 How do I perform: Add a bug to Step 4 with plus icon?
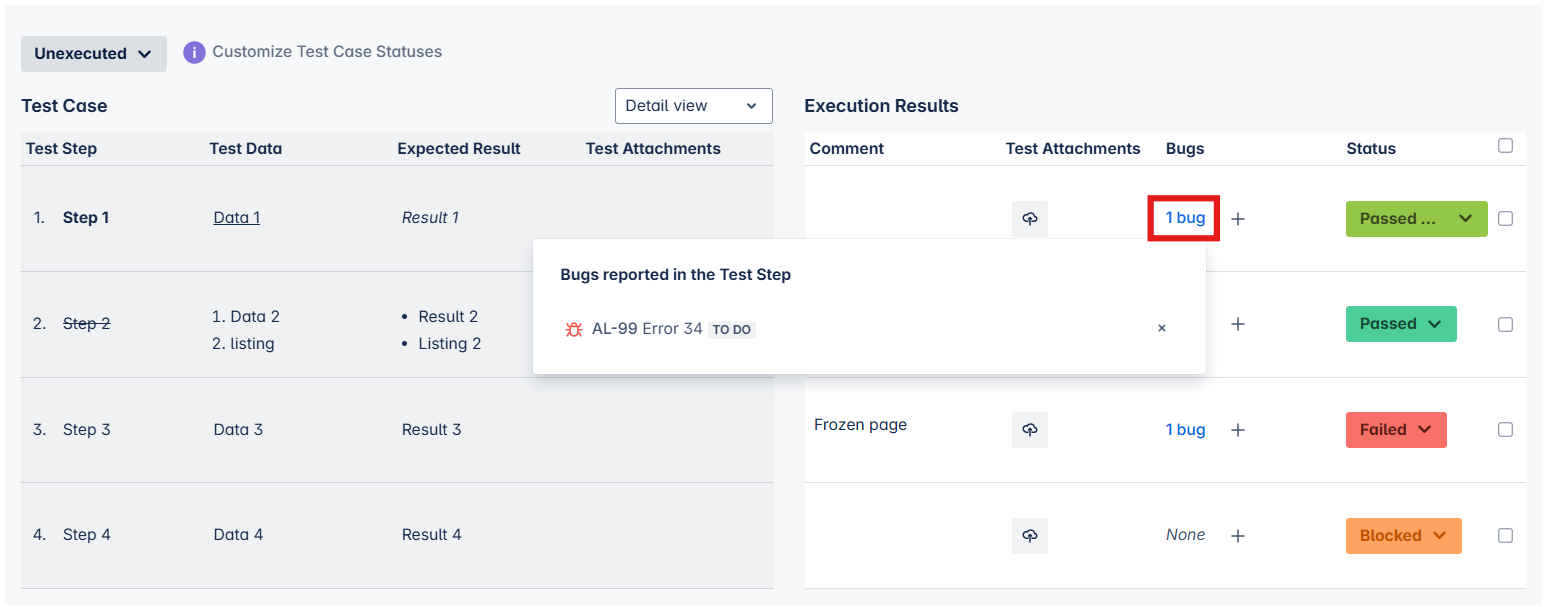(x=1238, y=536)
